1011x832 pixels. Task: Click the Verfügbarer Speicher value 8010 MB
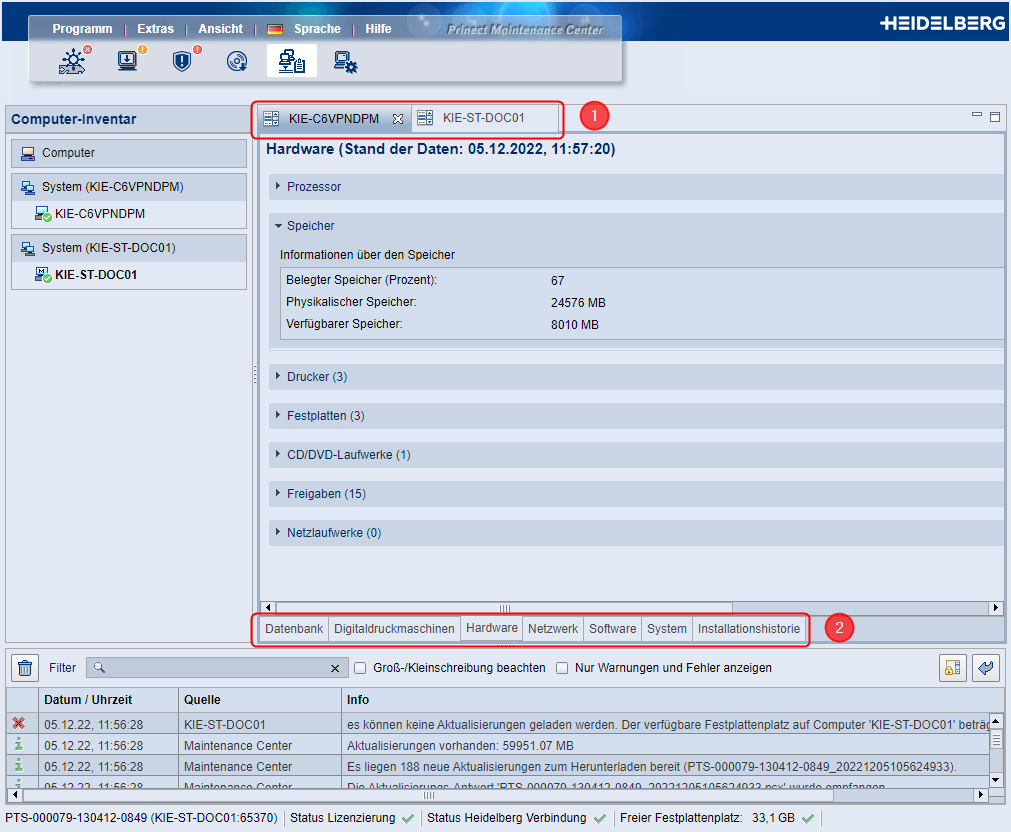pyautogui.click(x=574, y=324)
